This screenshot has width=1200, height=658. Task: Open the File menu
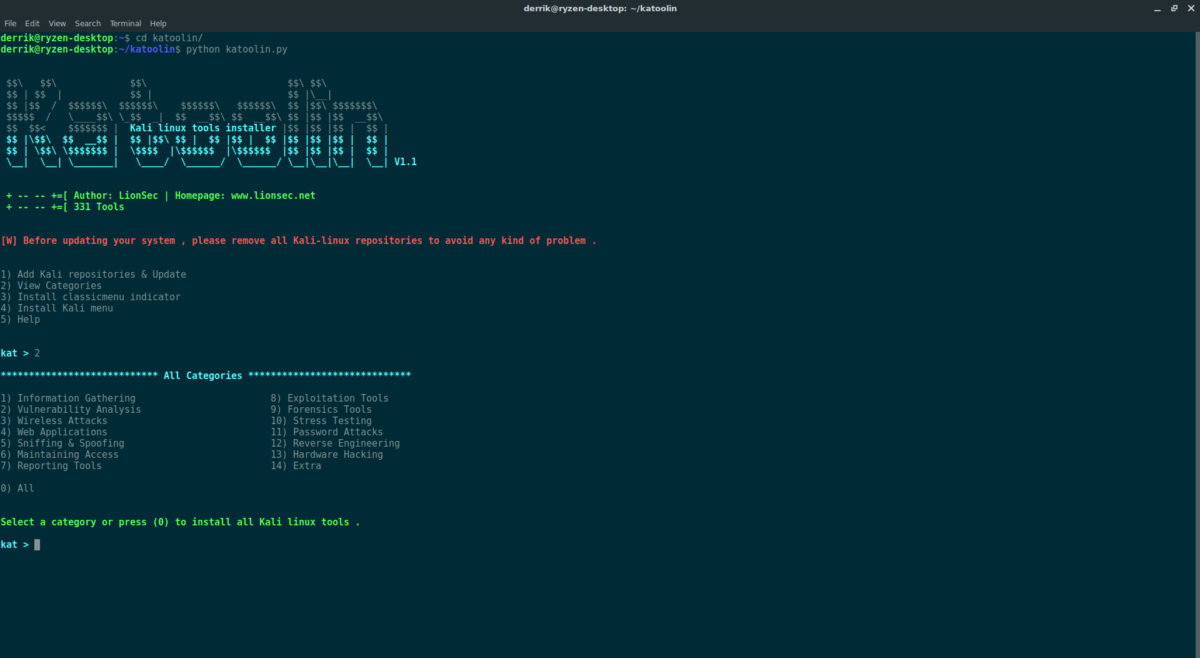pyautogui.click(x=10, y=23)
